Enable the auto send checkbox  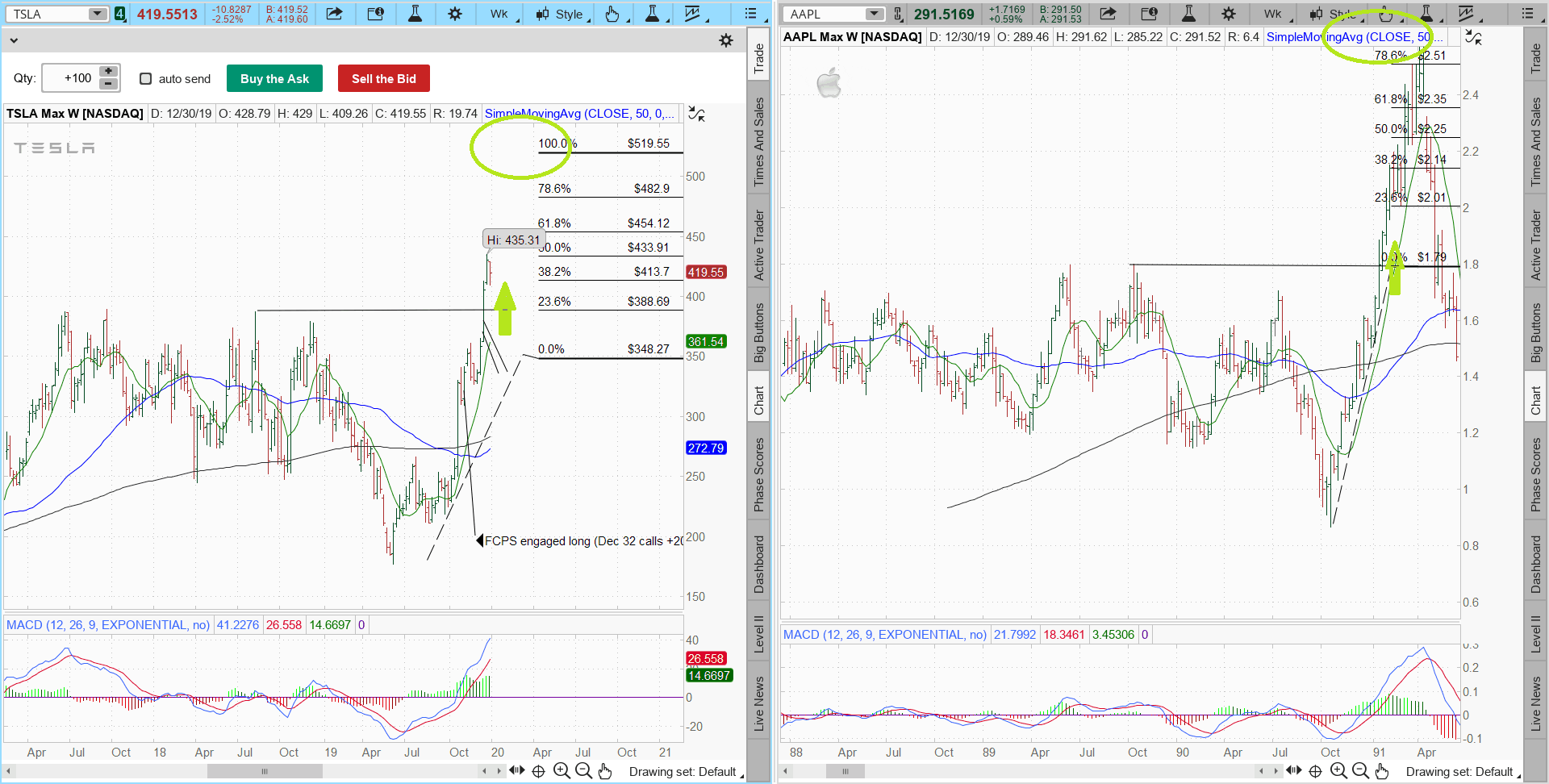point(146,78)
